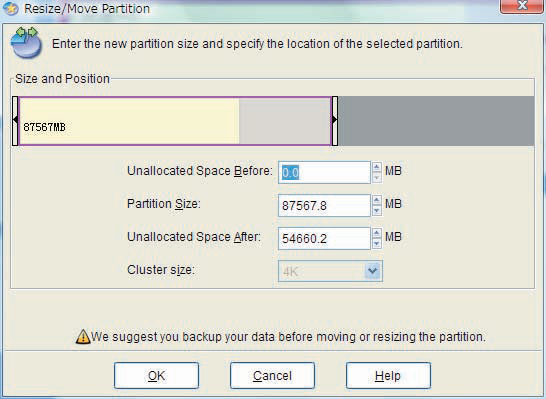Click the Unallocated Space Before label

coord(200,171)
